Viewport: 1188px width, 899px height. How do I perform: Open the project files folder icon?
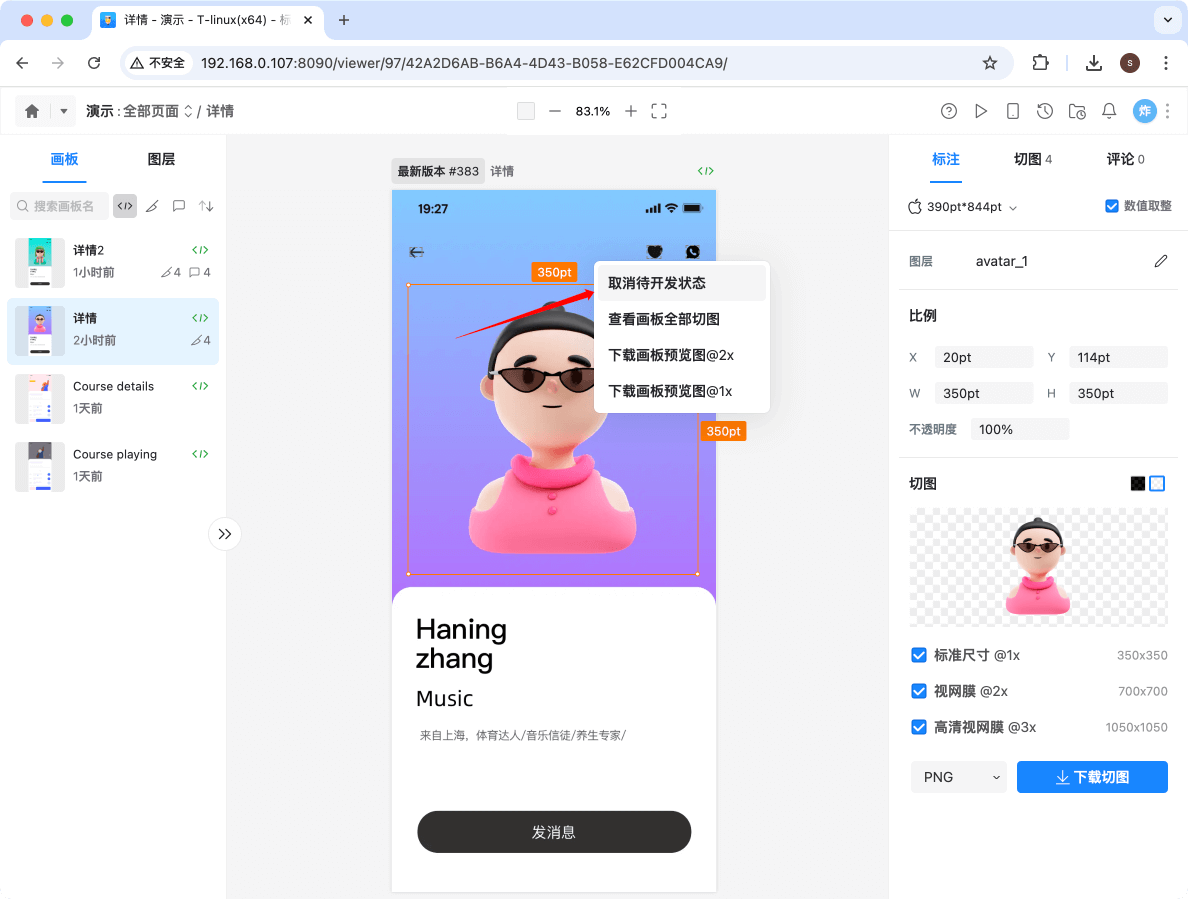pyautogui.click(x=1077, y=111)
